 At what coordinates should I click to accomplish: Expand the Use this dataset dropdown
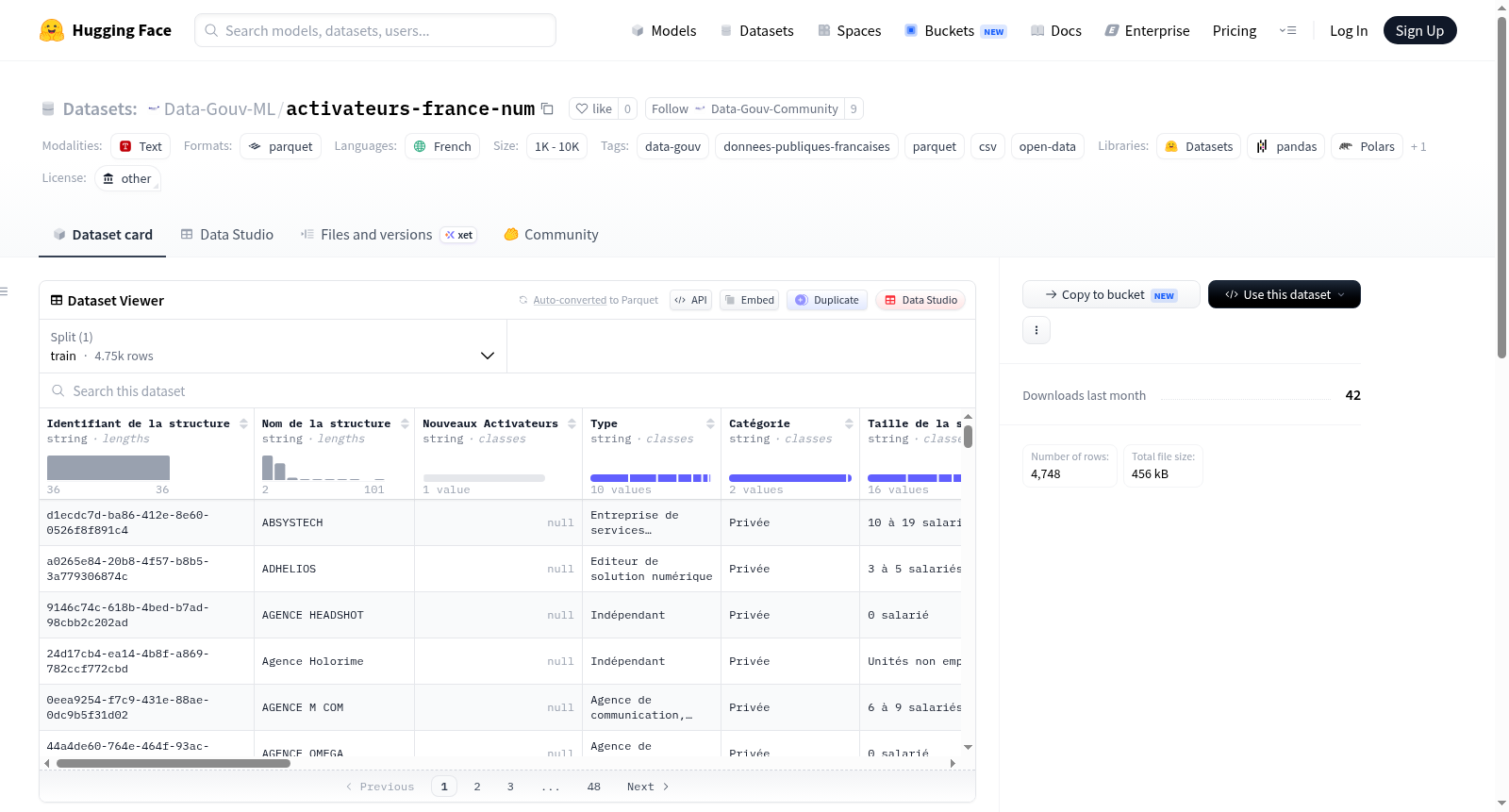tap(1285, 294)
